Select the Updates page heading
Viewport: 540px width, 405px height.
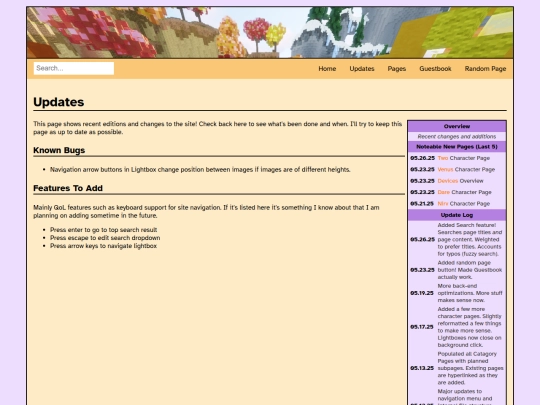tap(59, 102)
